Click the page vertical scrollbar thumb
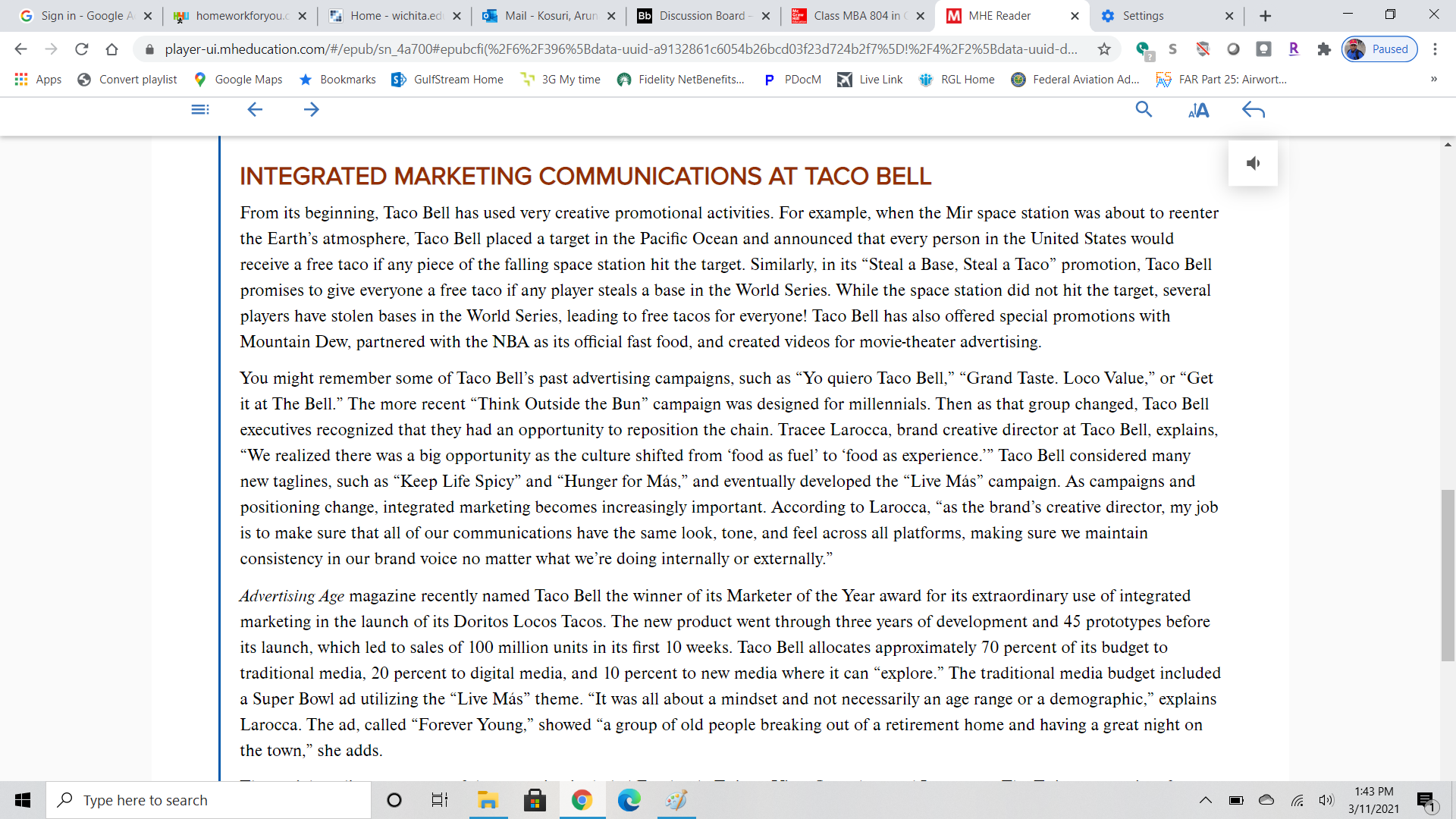This screenshot has height=819, width=1456. [1448, 575]
